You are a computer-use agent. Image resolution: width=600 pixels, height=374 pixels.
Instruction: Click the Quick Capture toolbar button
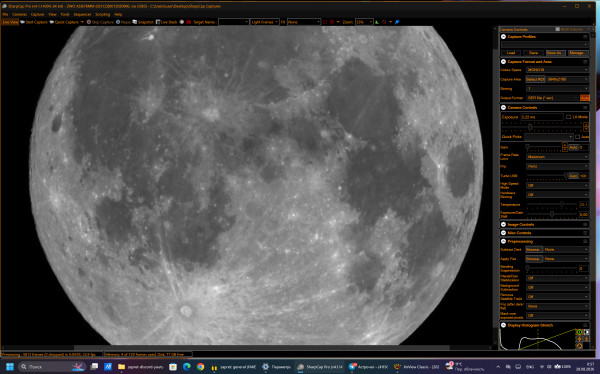point(64,22)
